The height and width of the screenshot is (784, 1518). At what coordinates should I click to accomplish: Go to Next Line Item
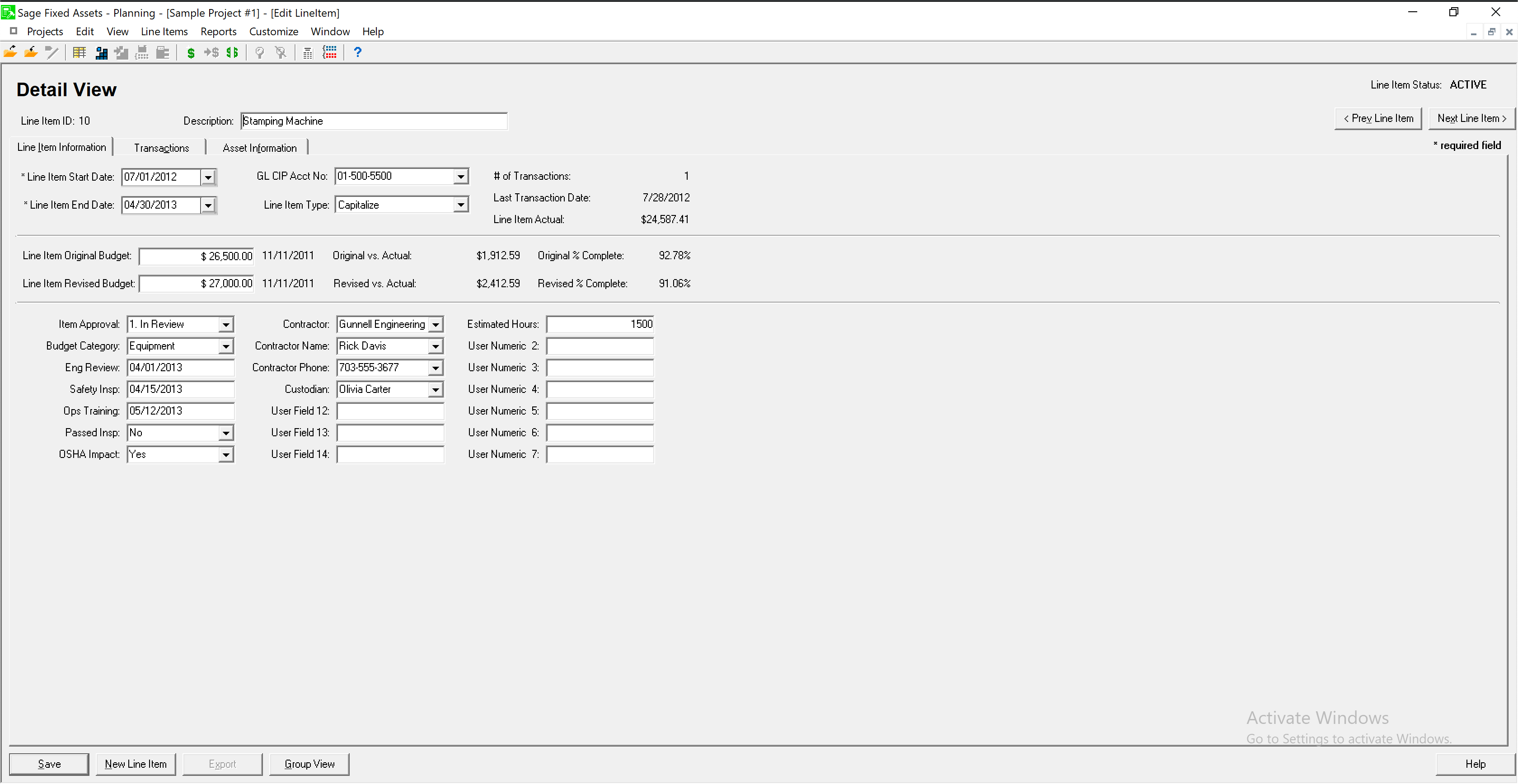1471,118
